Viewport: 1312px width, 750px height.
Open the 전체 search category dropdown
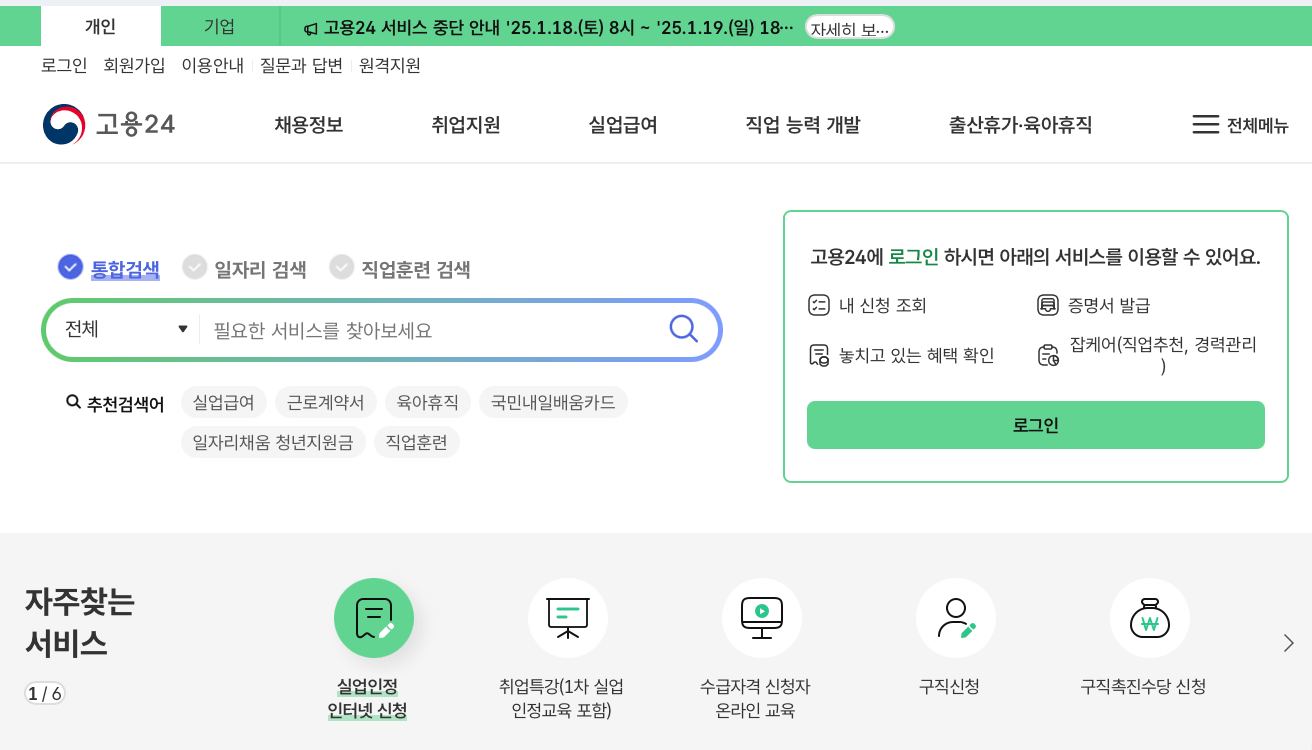coord(122,329)
